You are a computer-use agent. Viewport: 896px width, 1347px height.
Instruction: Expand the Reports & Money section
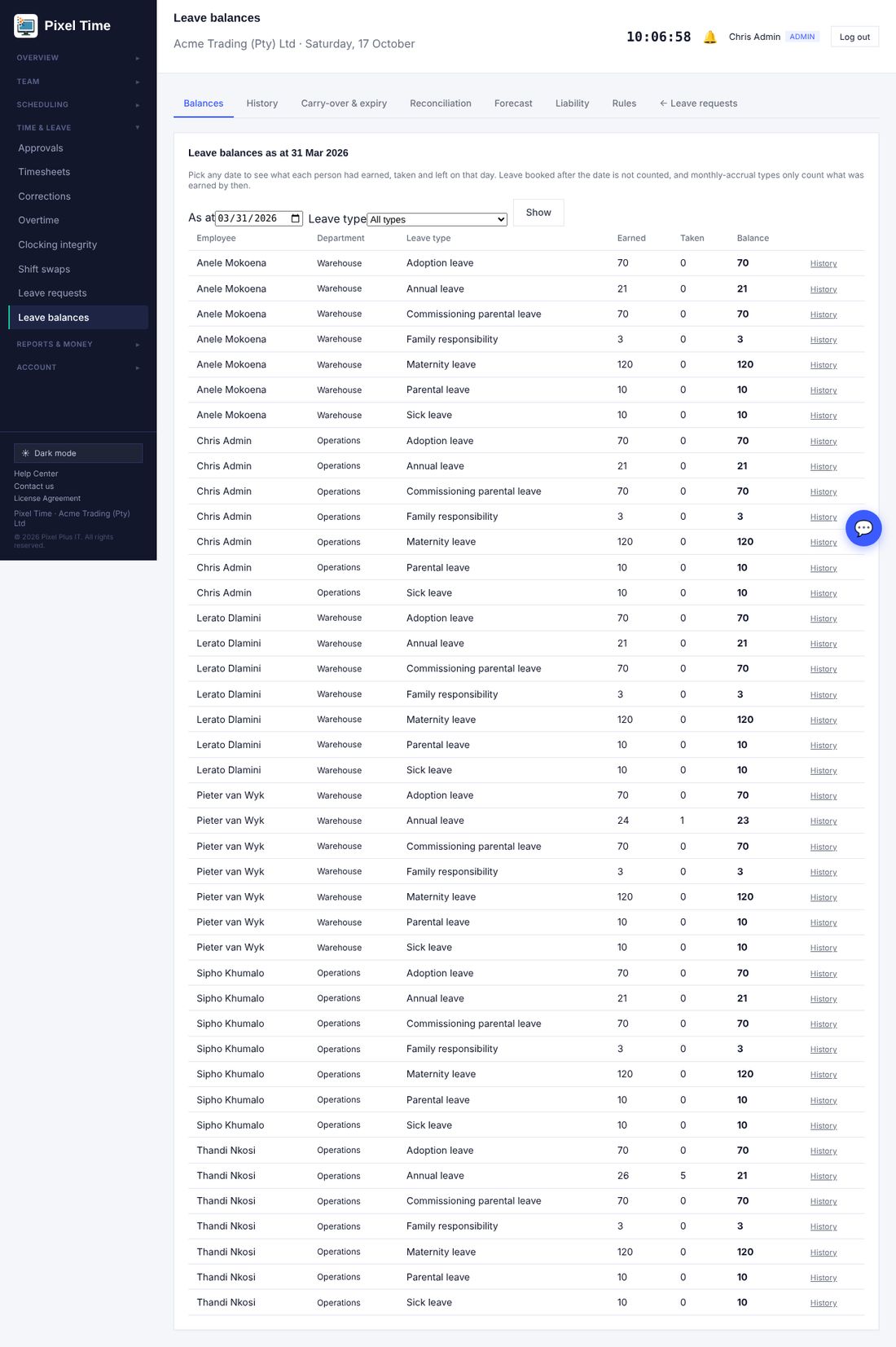pyautogui.click(x=78, y=344)
